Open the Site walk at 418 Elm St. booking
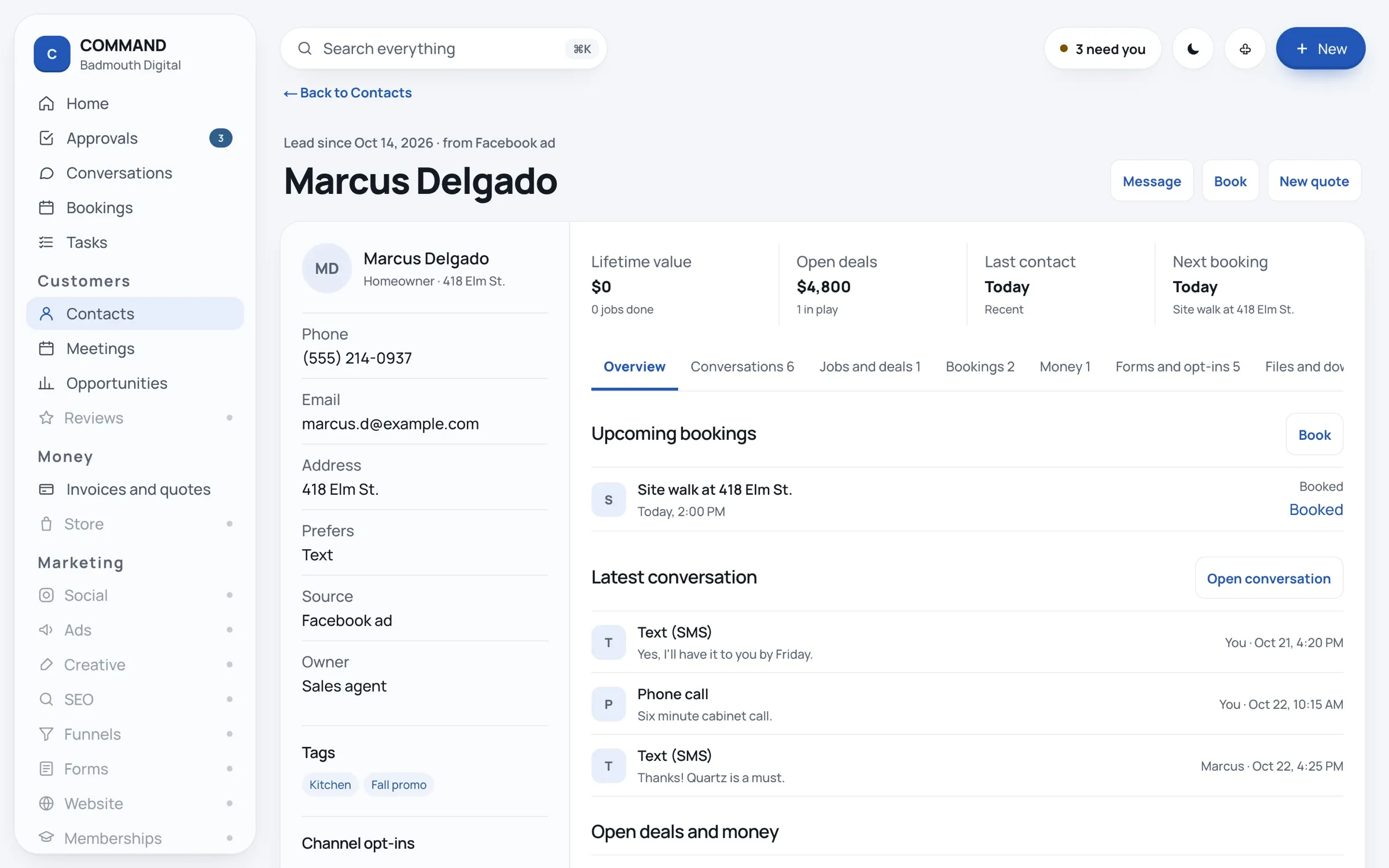 click(967, 499)
